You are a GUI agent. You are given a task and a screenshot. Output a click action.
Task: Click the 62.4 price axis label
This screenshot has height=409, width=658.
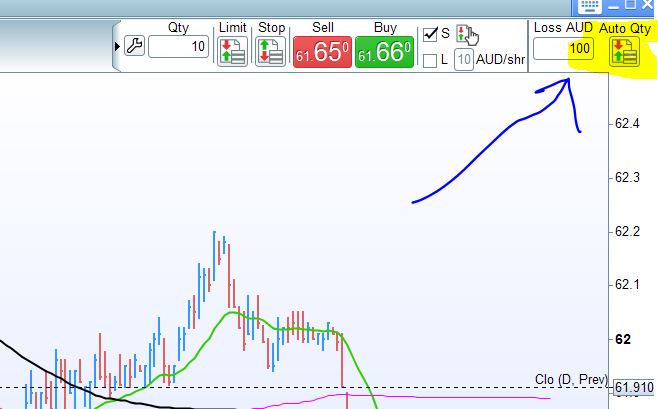[627, 123]
